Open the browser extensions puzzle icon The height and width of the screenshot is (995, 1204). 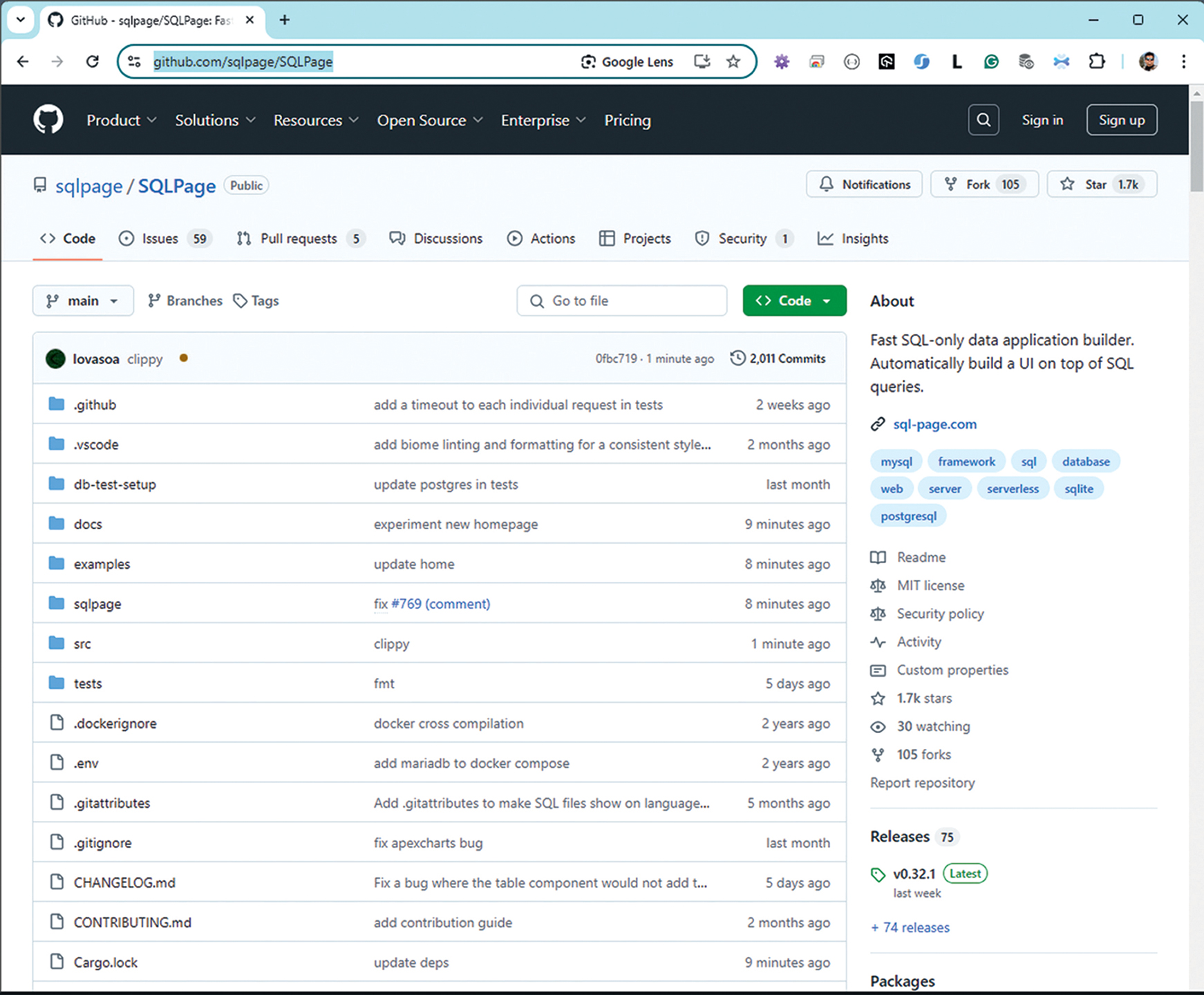click(1096, 61)
